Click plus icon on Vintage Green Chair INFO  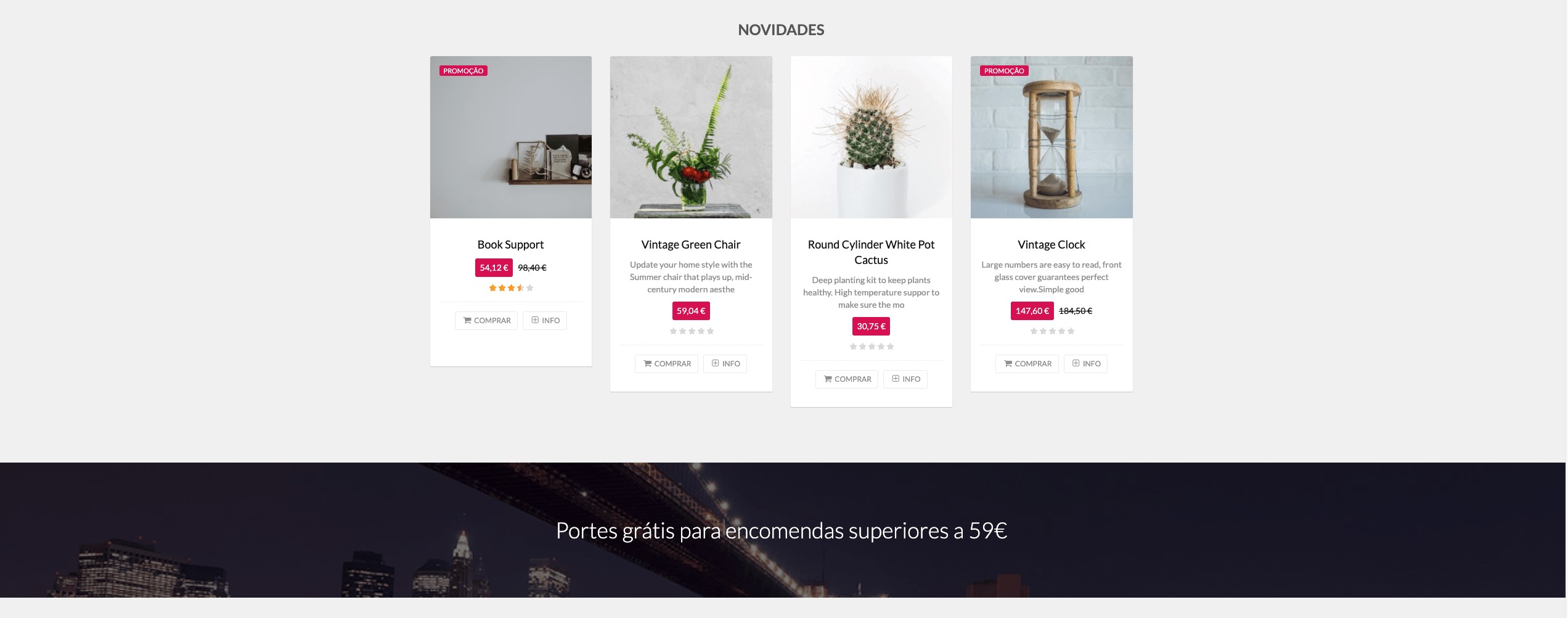715,363
